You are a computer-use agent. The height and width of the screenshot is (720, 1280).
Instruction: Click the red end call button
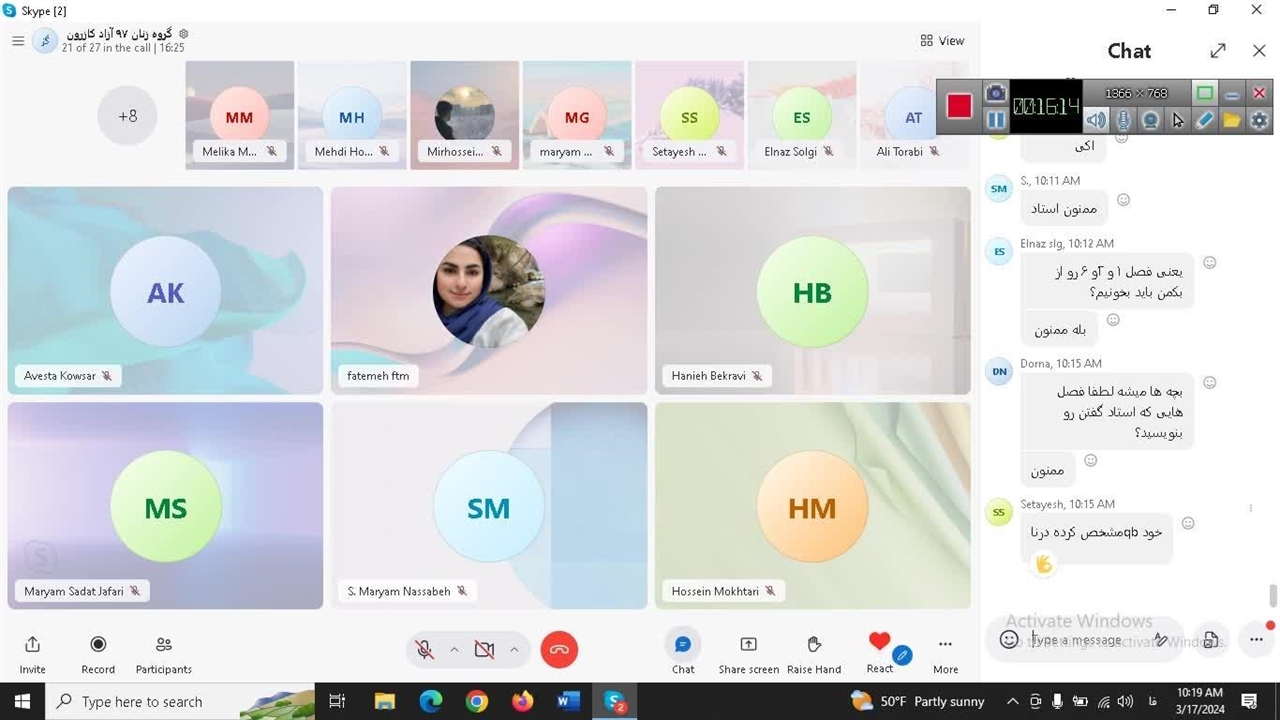point(559,650)
